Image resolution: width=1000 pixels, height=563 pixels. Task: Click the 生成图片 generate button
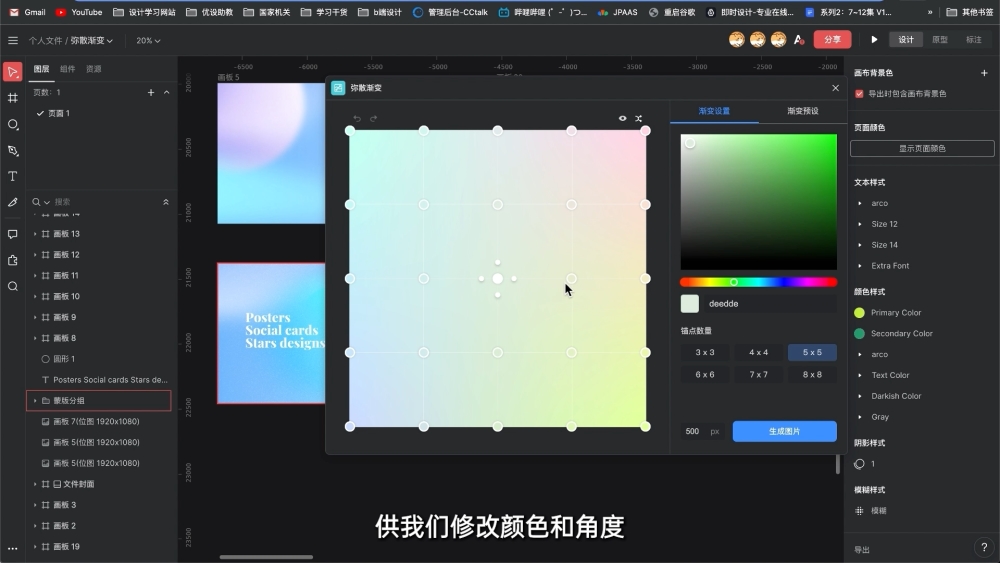(784, 432)
